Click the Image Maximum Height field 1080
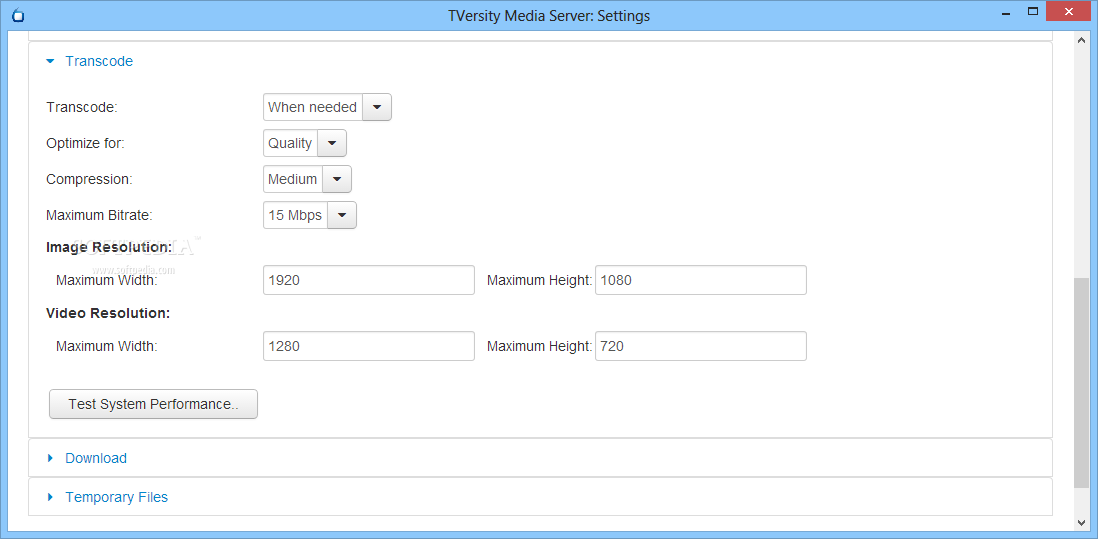 (701, 280)
